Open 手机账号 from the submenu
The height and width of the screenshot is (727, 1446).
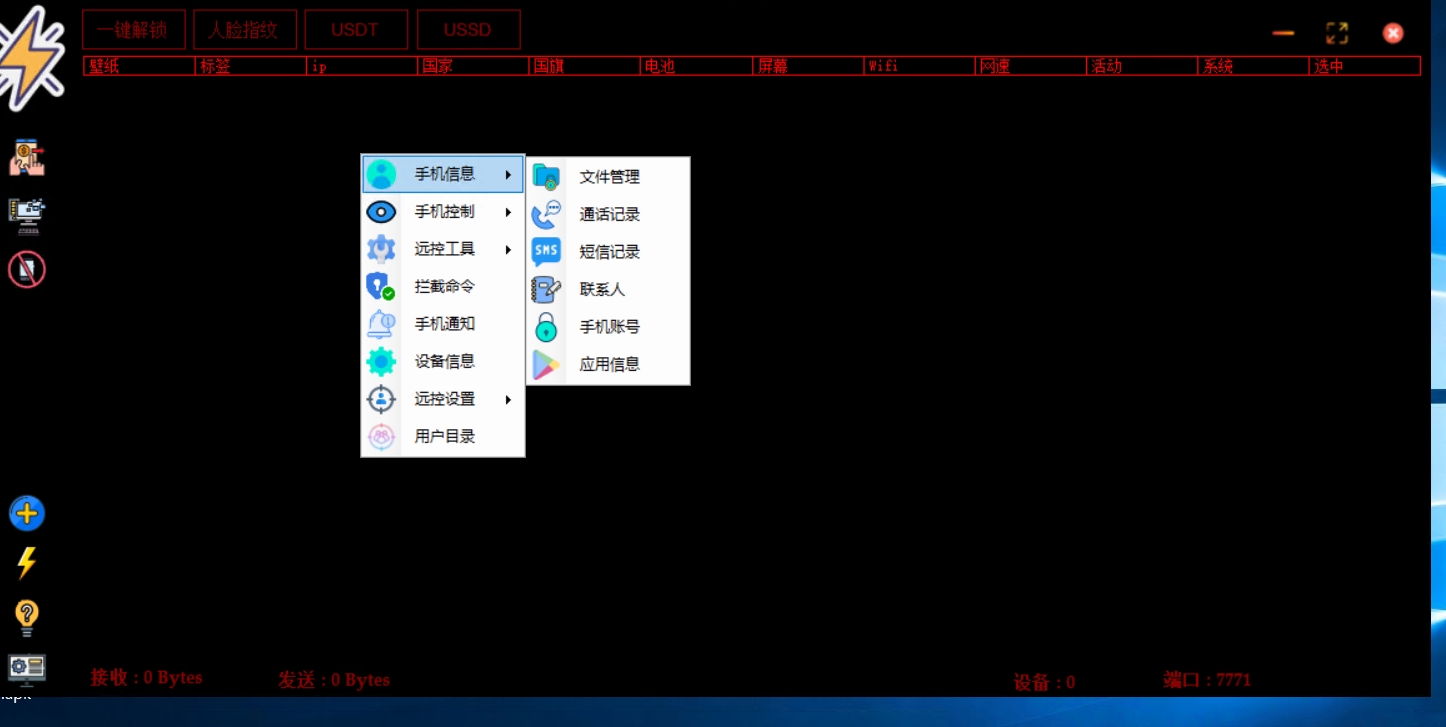coord(608,327)
